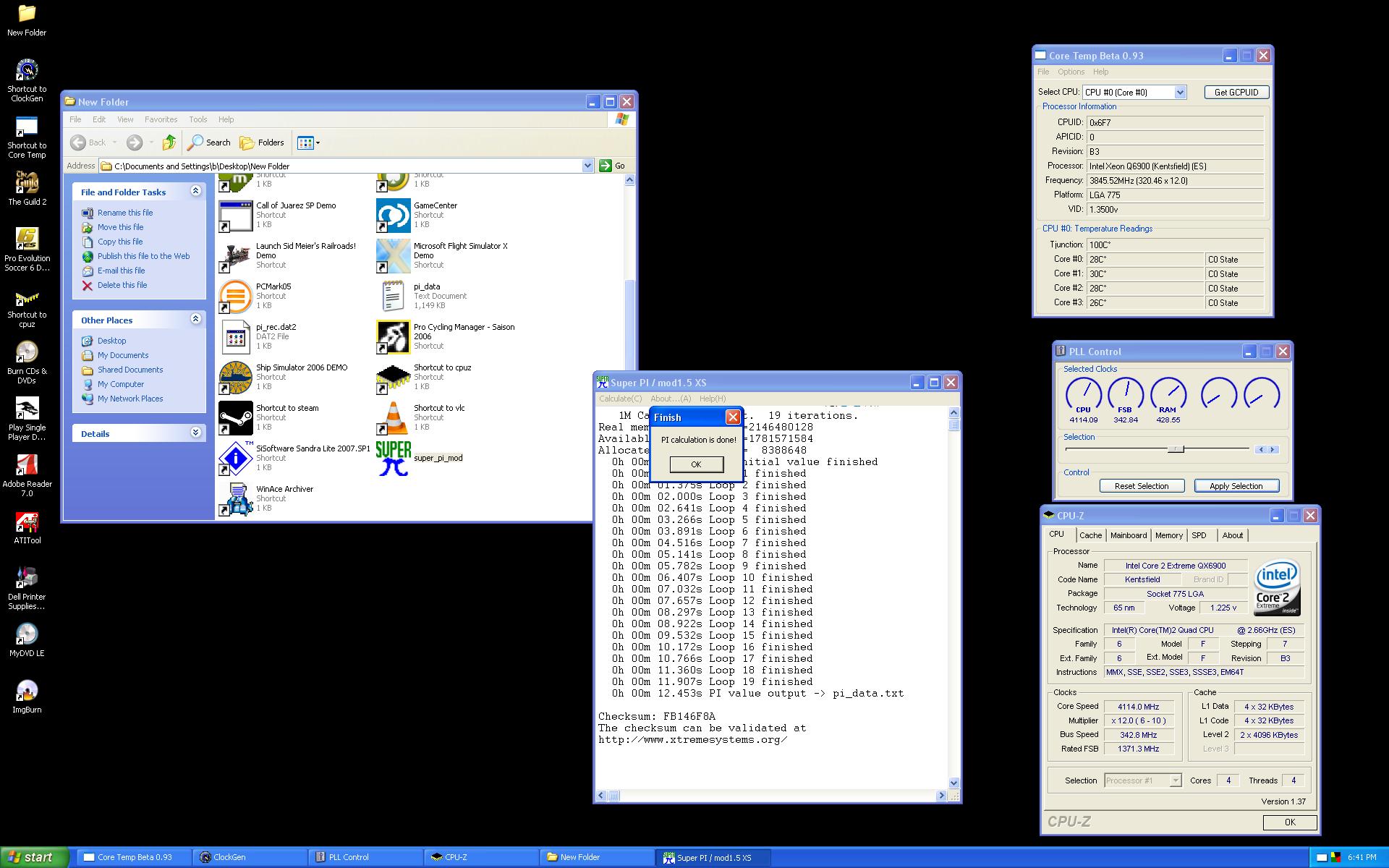
Task: Click Apply Selection in PLL Control
Action: pyautogui.click(x=1236, y=486)
